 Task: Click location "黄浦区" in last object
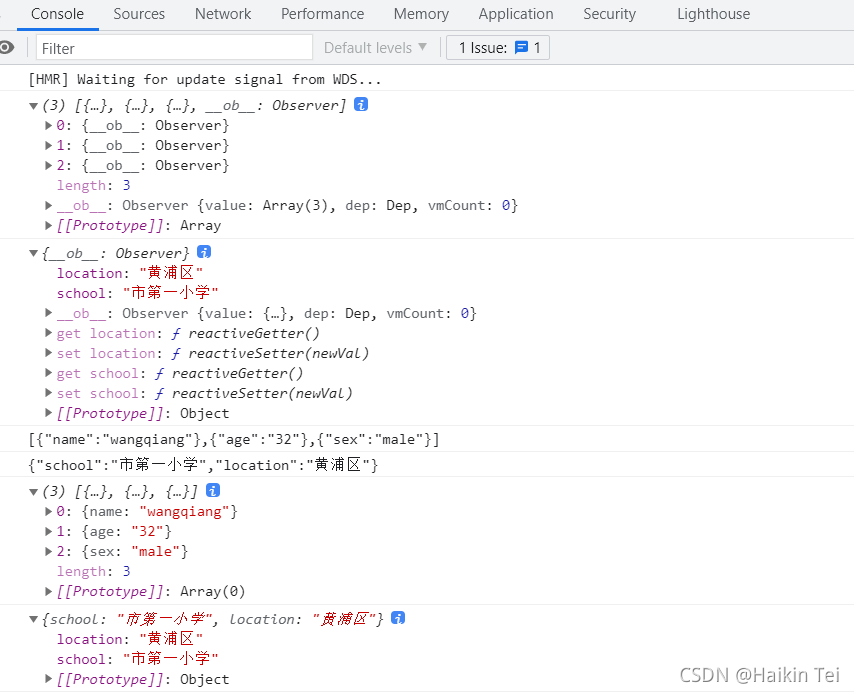click(x=130, y=639)
